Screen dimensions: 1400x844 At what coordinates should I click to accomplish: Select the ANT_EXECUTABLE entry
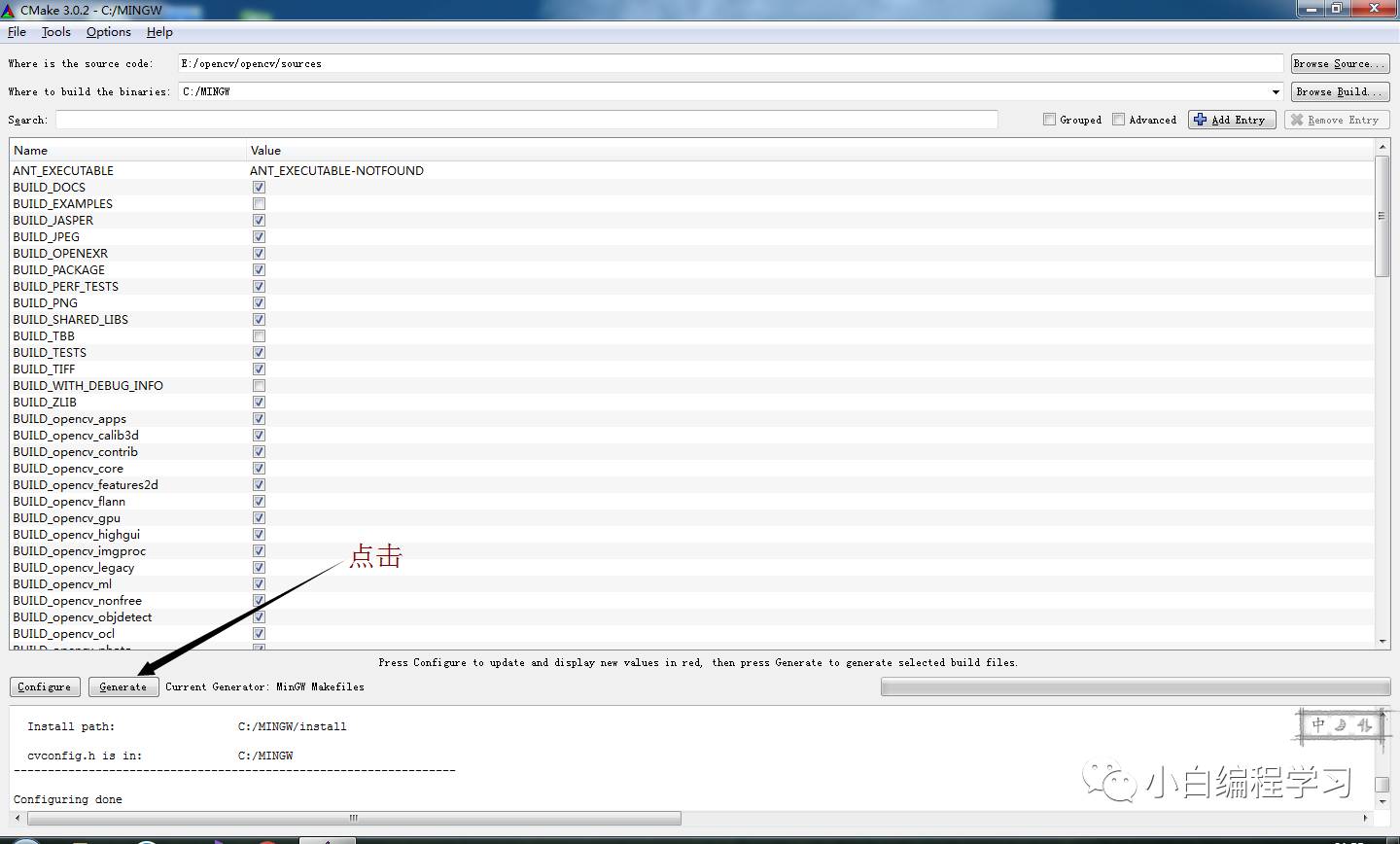point(63,171)
